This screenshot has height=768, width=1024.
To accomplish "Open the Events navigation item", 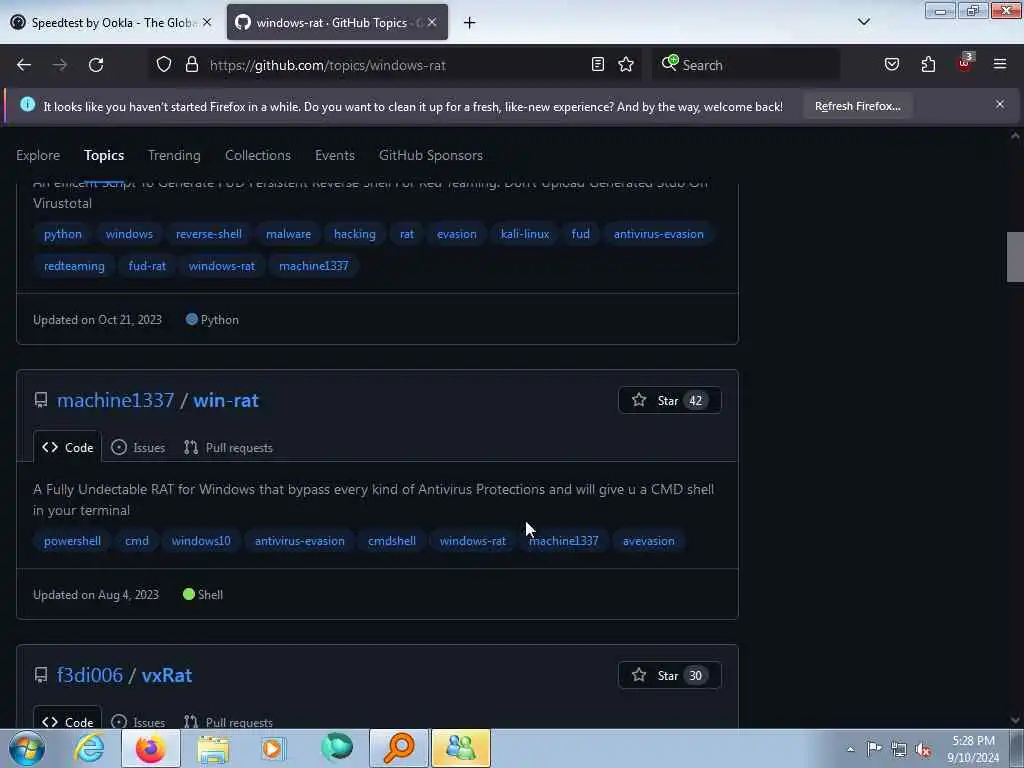I will click(x=334, y=155).
